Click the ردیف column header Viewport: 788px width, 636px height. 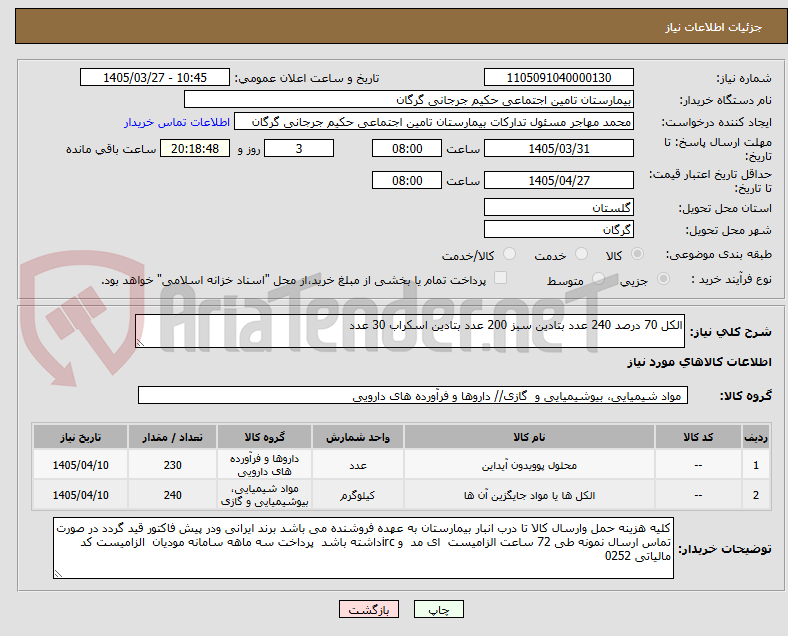[755, 437]
